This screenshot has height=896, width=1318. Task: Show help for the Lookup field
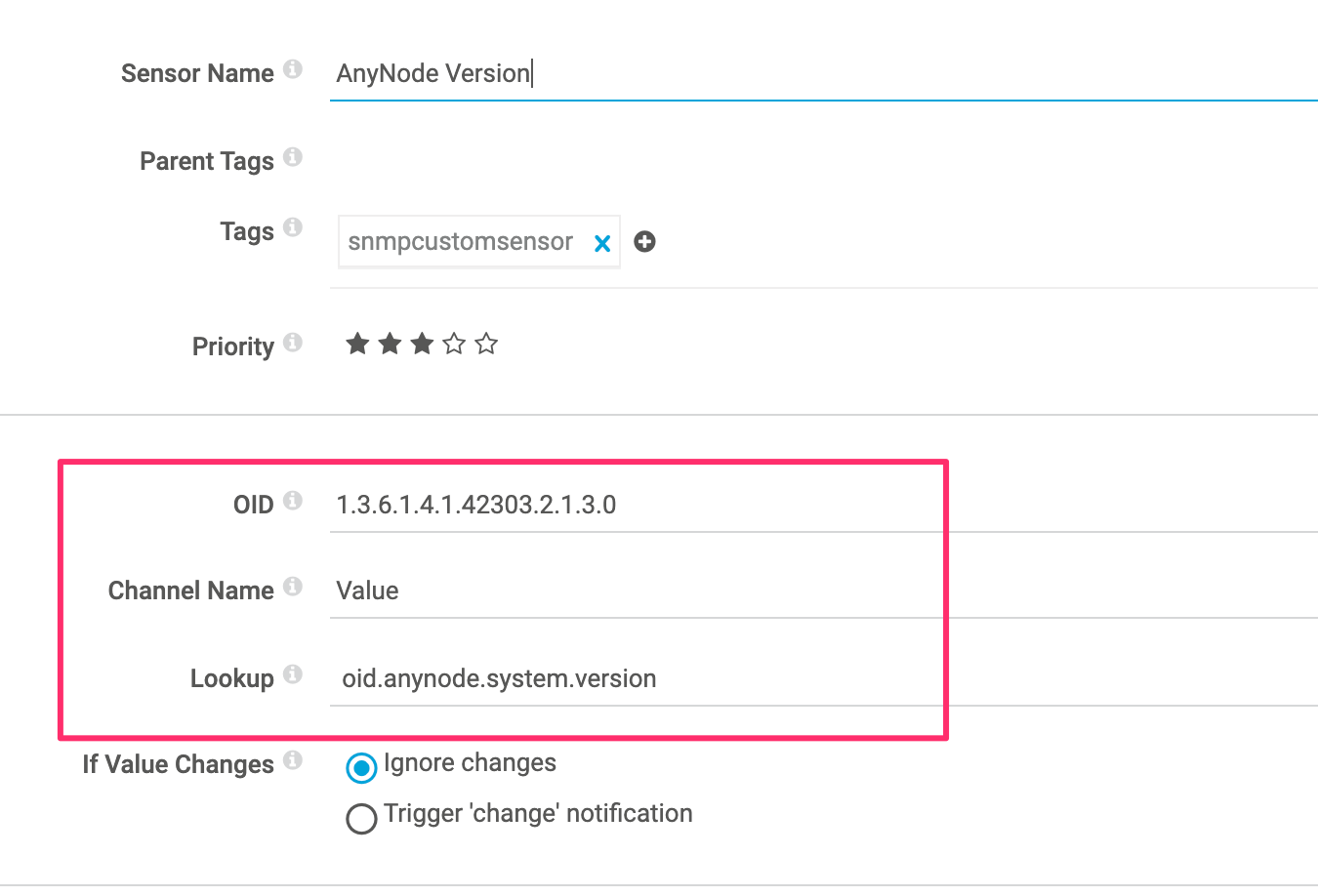click(293, 674)
